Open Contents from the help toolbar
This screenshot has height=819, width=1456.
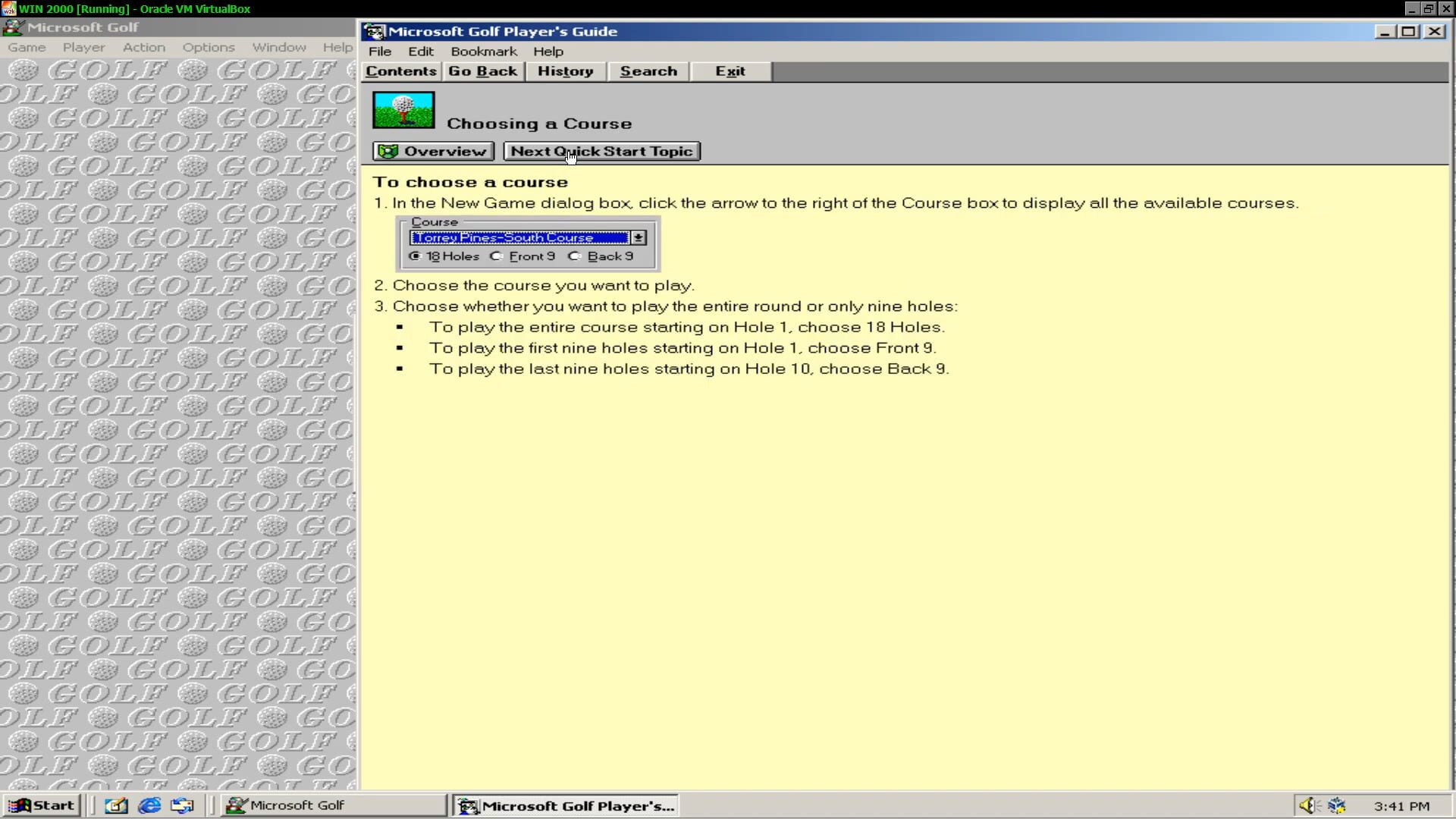point(400,71)
